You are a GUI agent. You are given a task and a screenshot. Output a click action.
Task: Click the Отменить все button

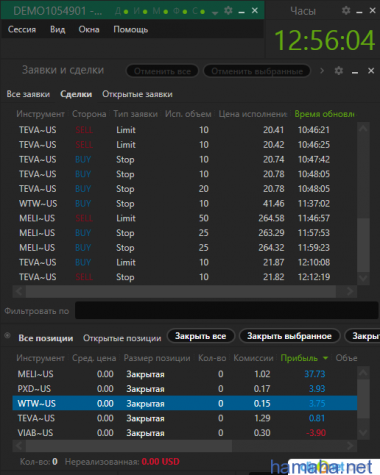[162, 71]
